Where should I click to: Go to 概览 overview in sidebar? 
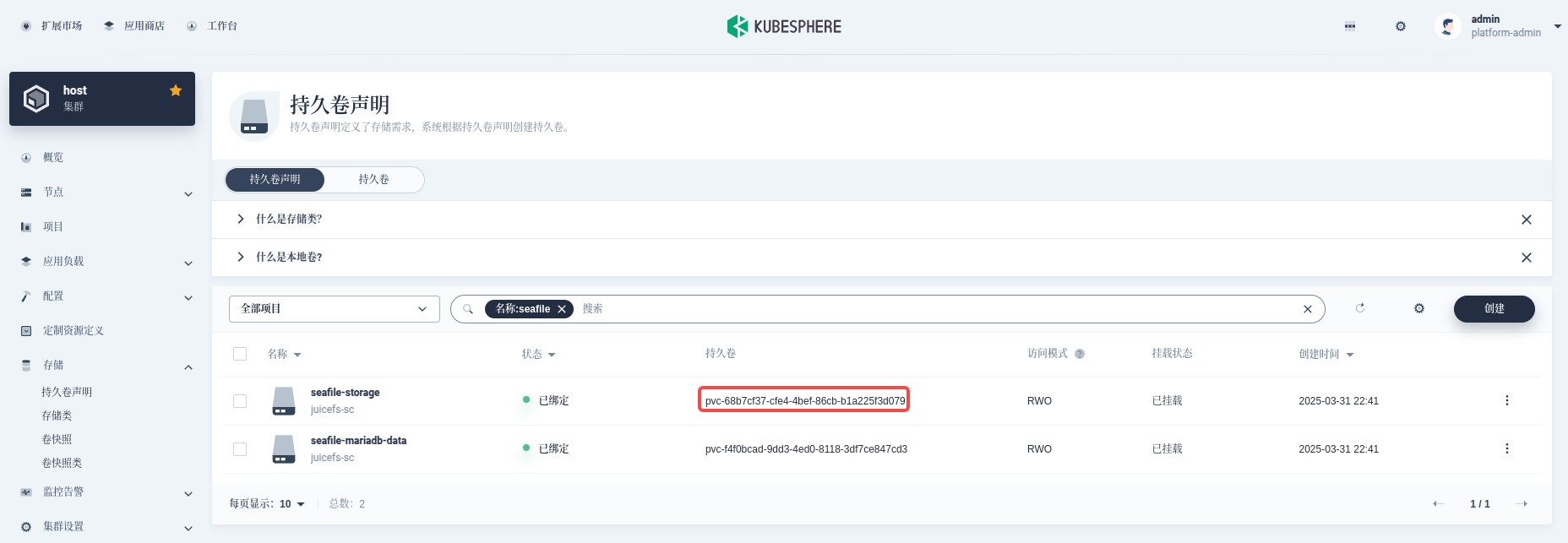pos(53,158)
